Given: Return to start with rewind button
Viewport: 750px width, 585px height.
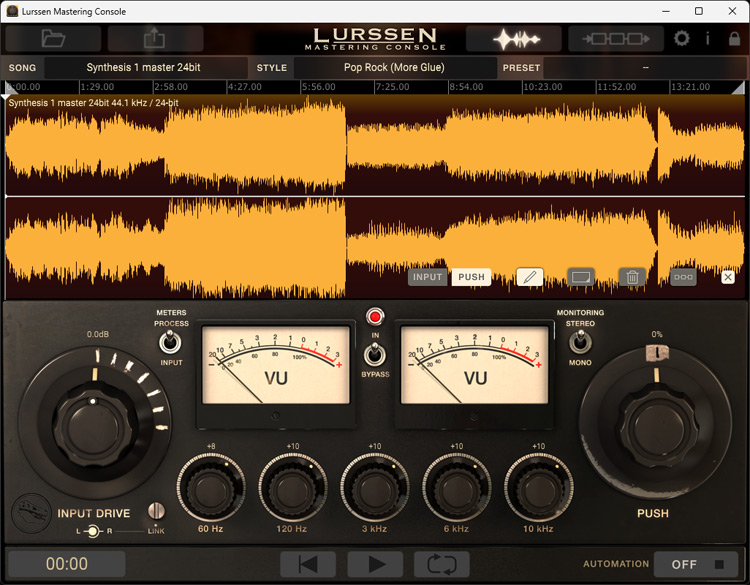Looking at the screenshot, I should pyautogui.click(x=308, y=564).
